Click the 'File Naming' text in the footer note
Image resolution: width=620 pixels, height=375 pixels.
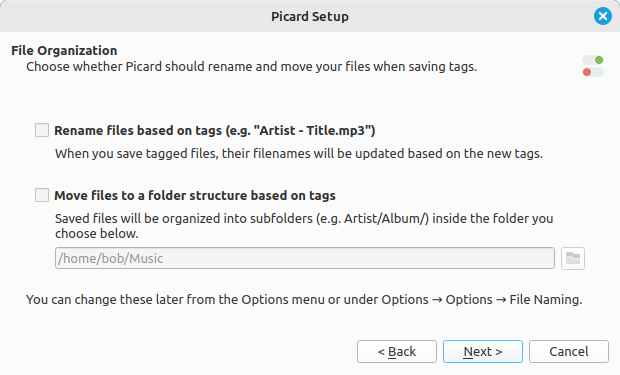tap(546, 299)
